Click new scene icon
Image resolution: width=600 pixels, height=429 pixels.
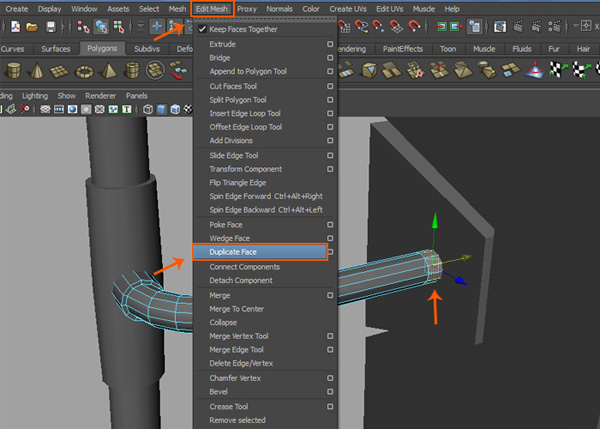point(15,27)
